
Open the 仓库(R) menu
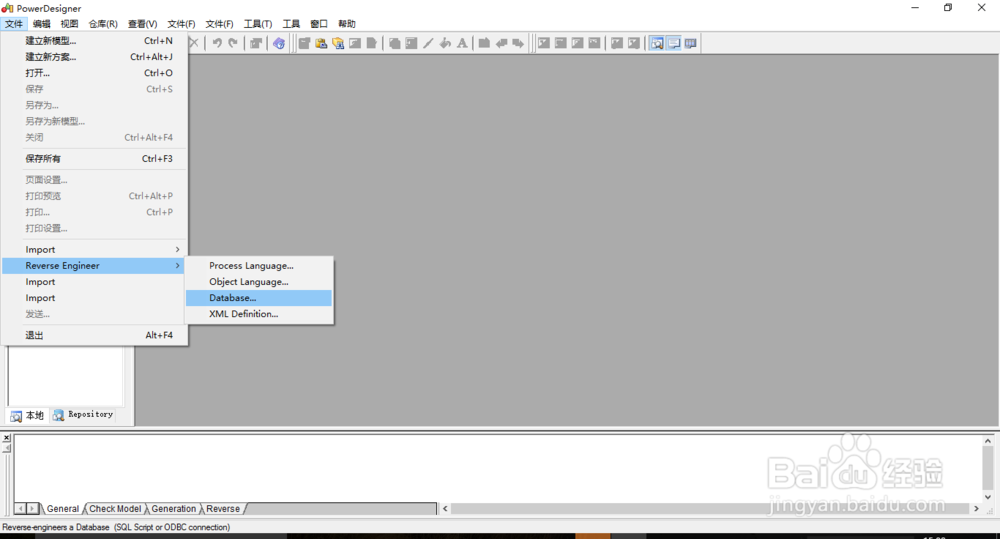point(103,24)
